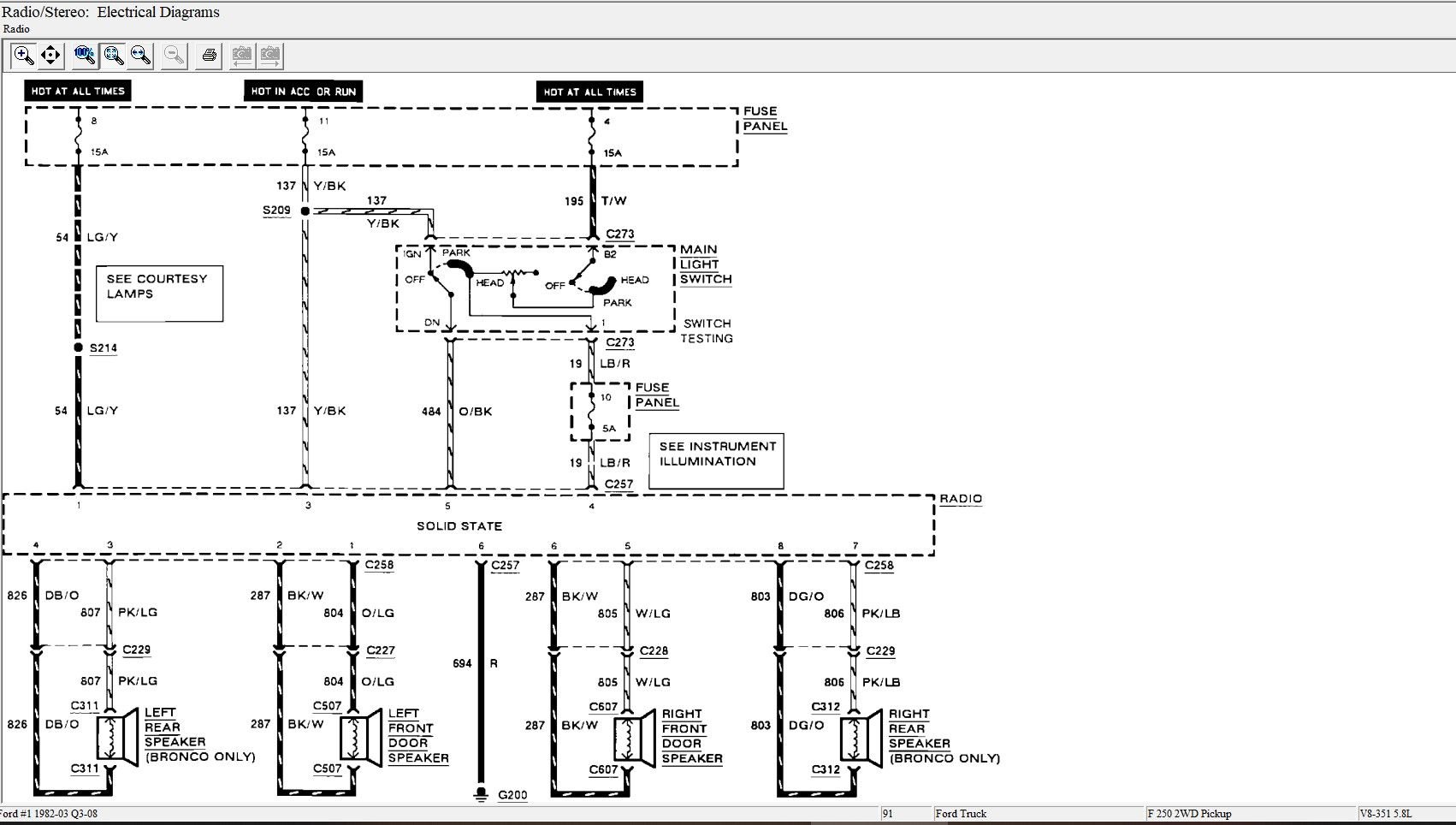Set diagram zoom to 100%

pos(84,56)
